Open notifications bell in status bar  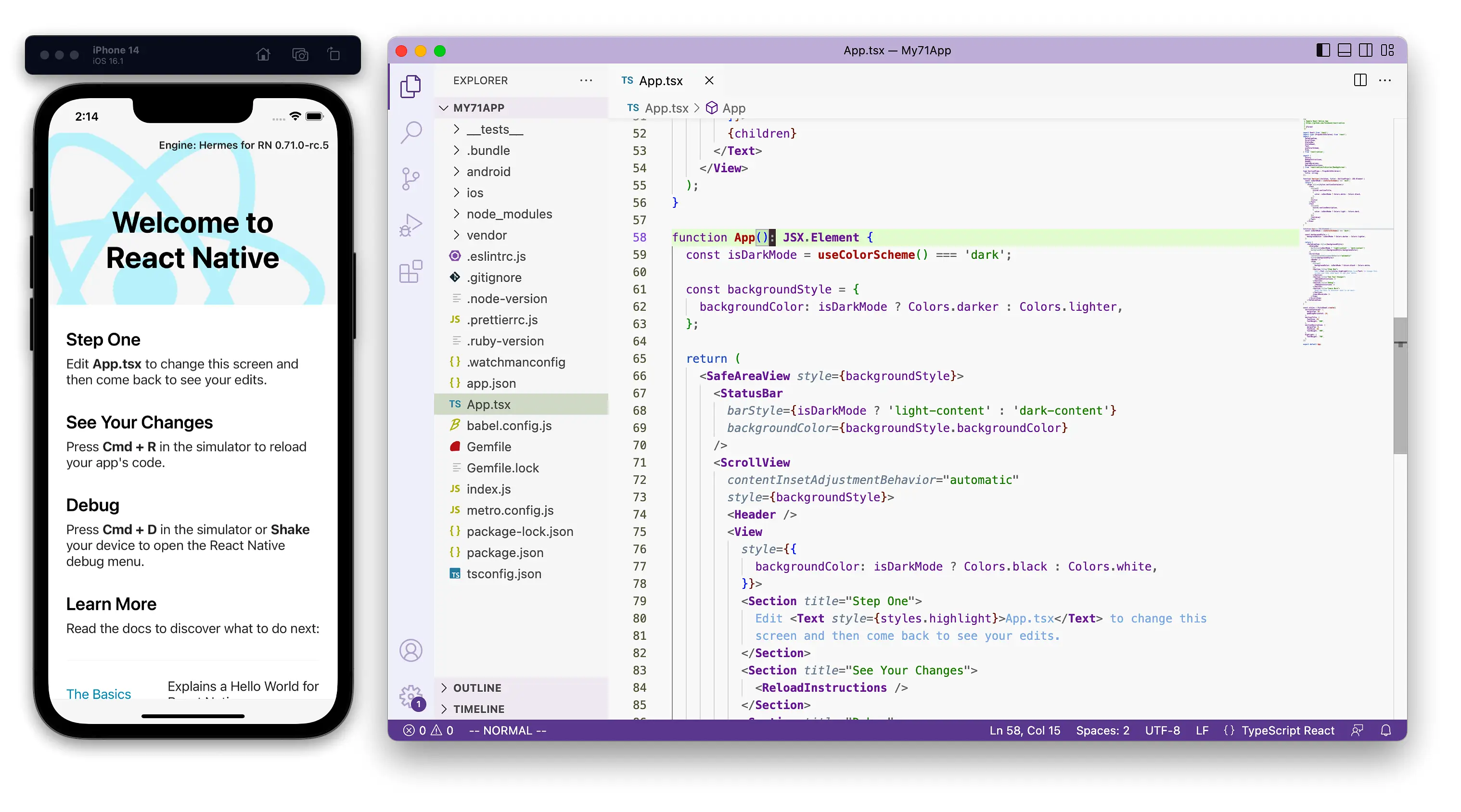pos(1385,730)
